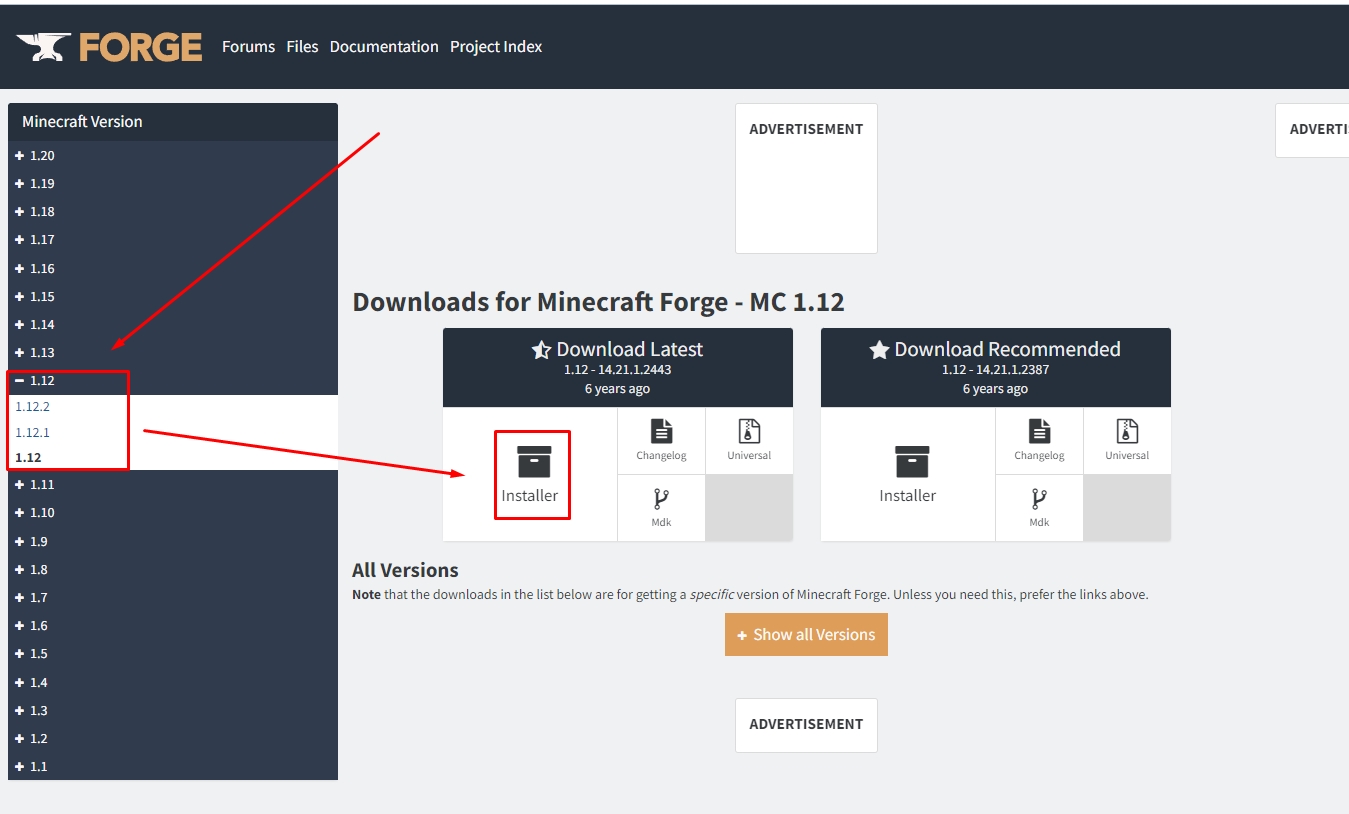Screen dimensions: 1349x814
Task: Click Mdk icon in Download Recommended card
Action: click(1039, 499)
